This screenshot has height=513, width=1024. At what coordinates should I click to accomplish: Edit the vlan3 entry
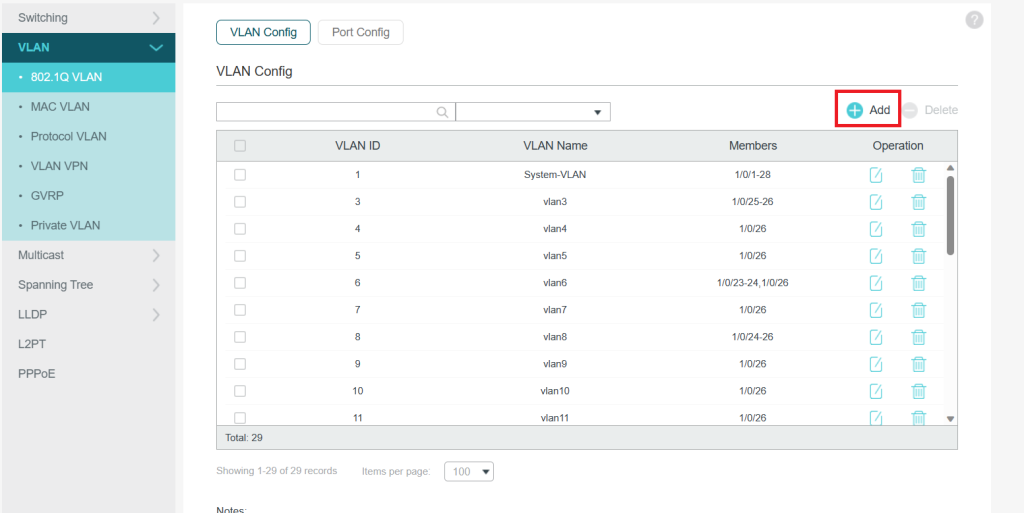pyautogui.click(x=876, y=202)
